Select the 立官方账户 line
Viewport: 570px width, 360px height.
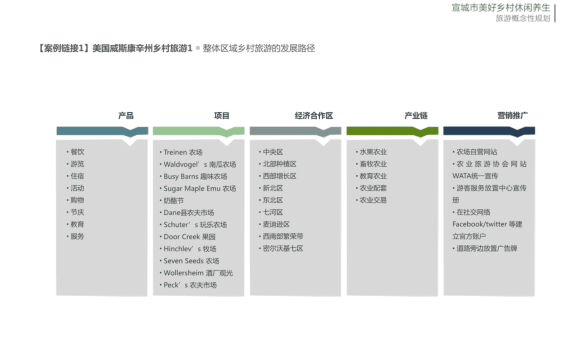tap(469, 236)
